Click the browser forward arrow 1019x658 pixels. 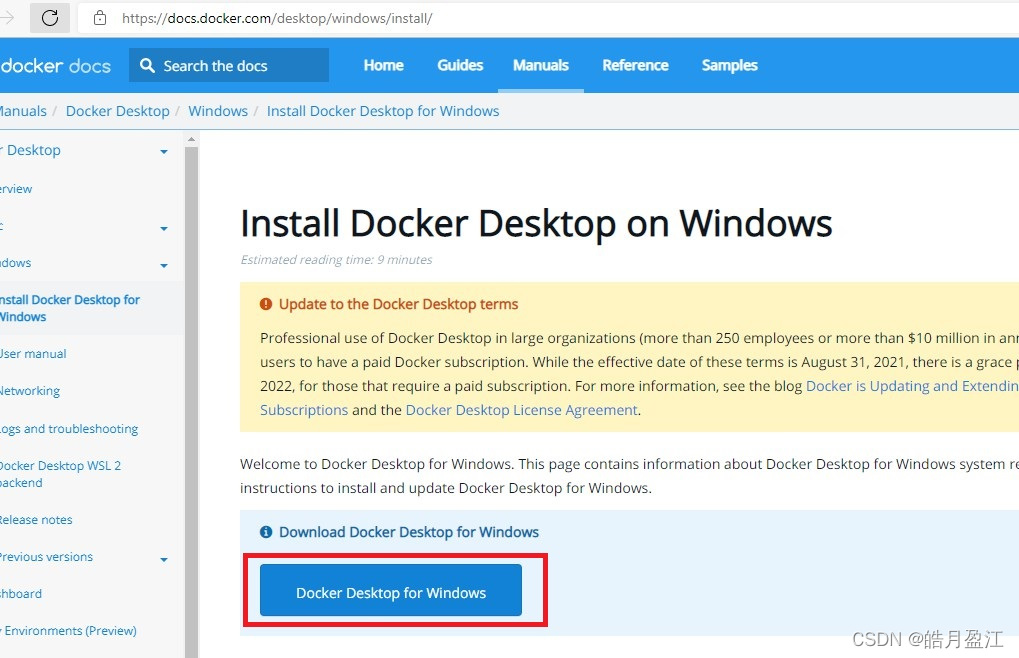[x=9, y=18]
